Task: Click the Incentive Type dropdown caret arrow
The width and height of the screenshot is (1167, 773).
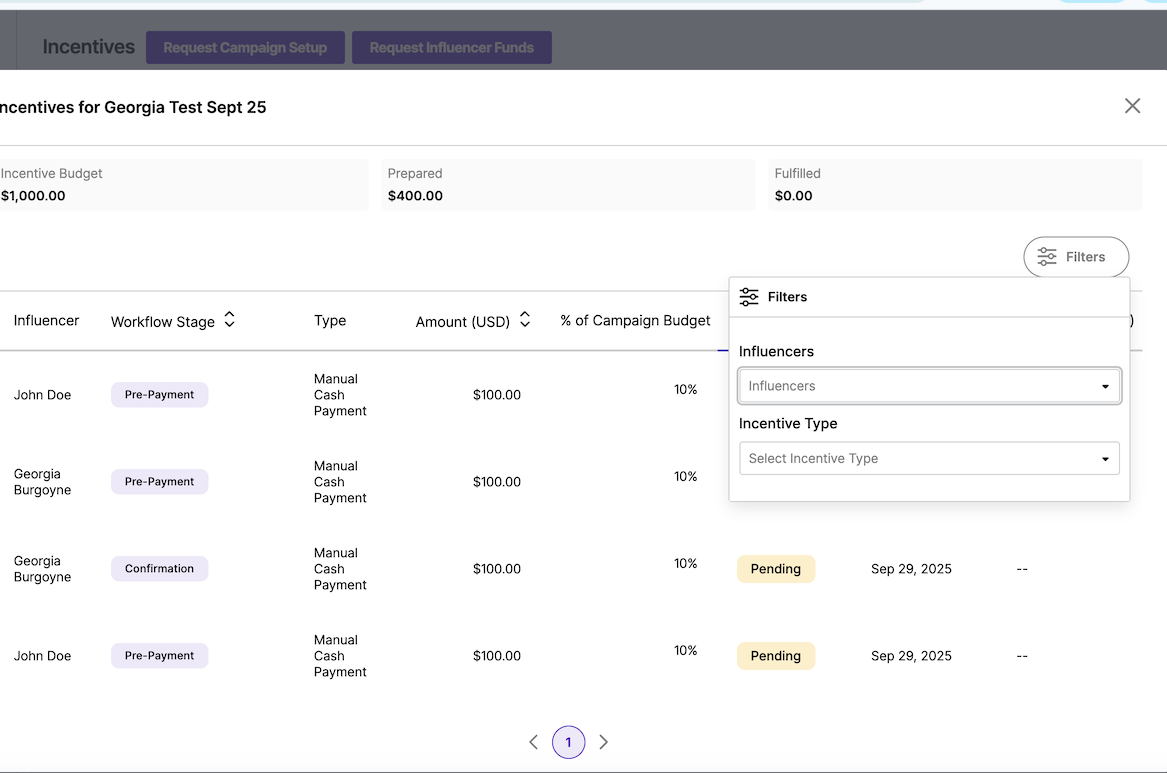Action: tap(1105, 460)
